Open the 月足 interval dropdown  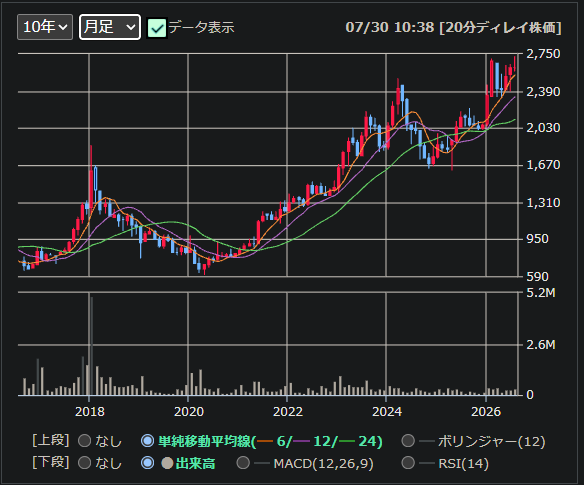[110, 27]
